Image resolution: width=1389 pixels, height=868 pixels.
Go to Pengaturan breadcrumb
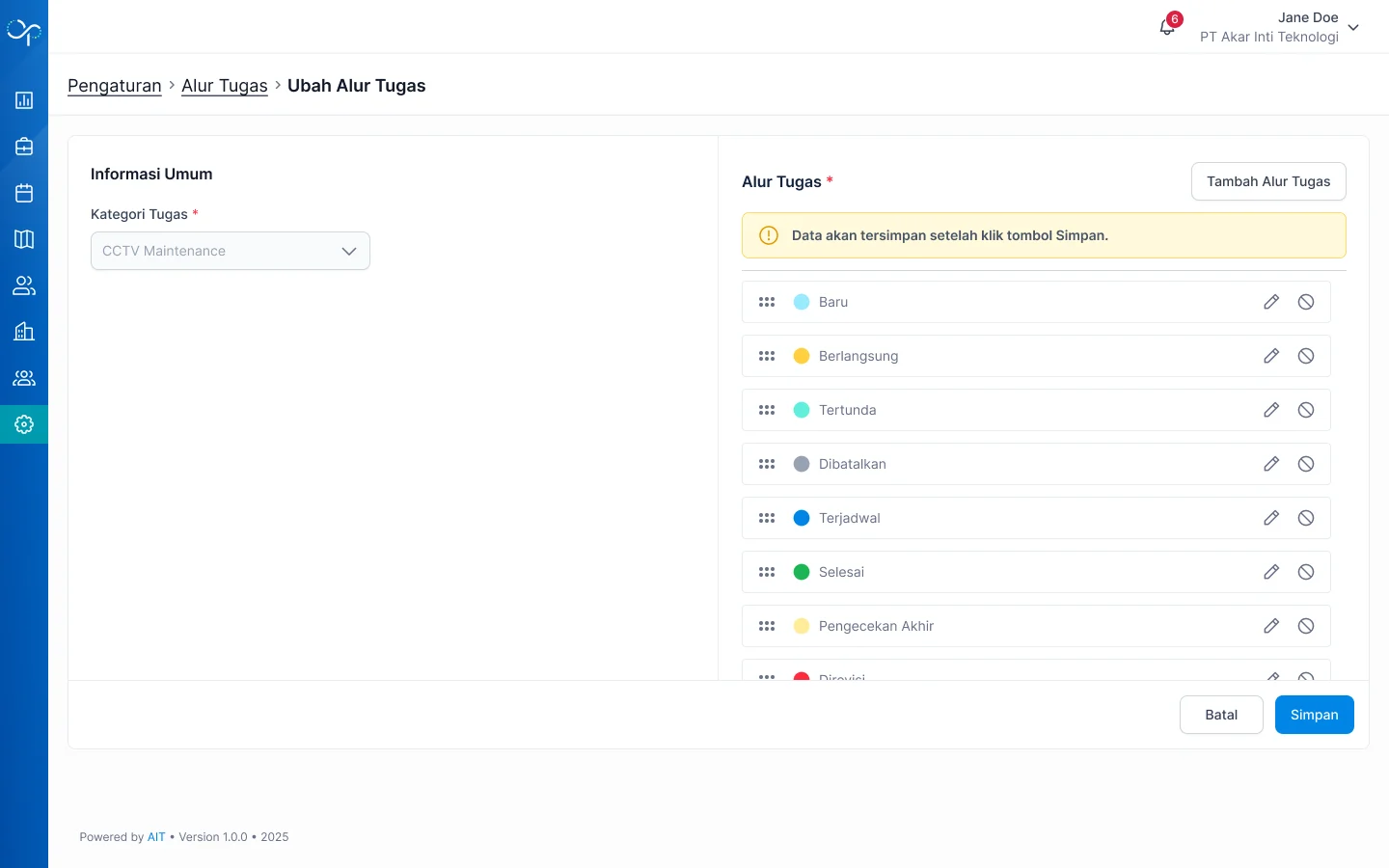click(115, 86)
